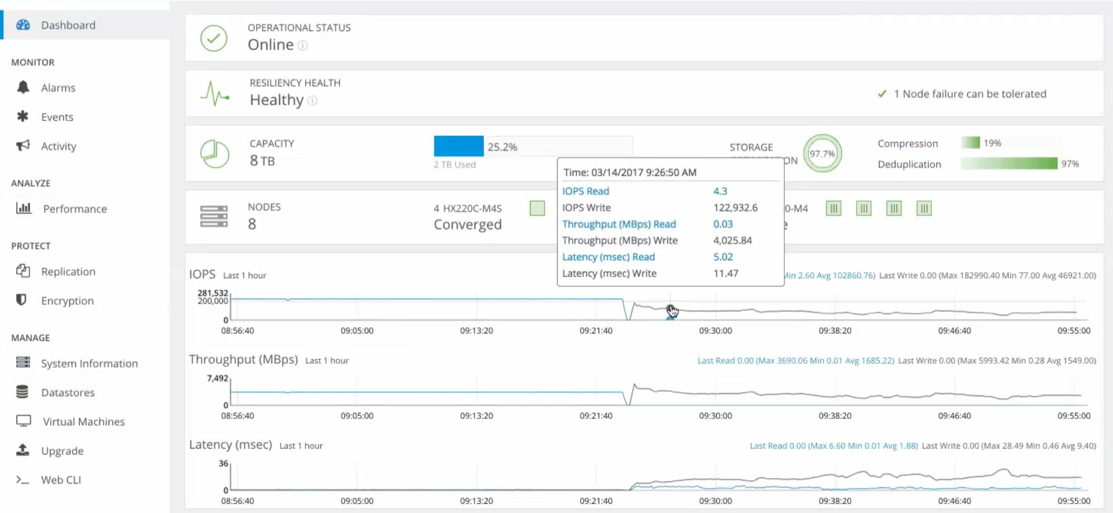1113x513 pixels.
Task: Go to Virtual Machines section
Action: [x=83, y=422]
